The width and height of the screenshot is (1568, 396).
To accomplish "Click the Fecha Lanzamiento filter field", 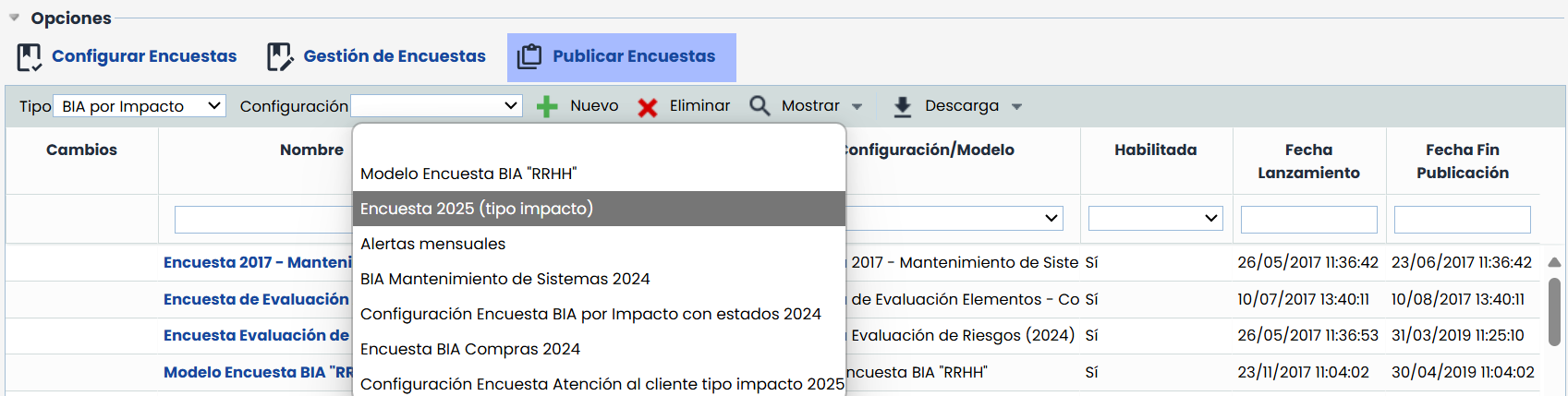I will coord(1308,220).
